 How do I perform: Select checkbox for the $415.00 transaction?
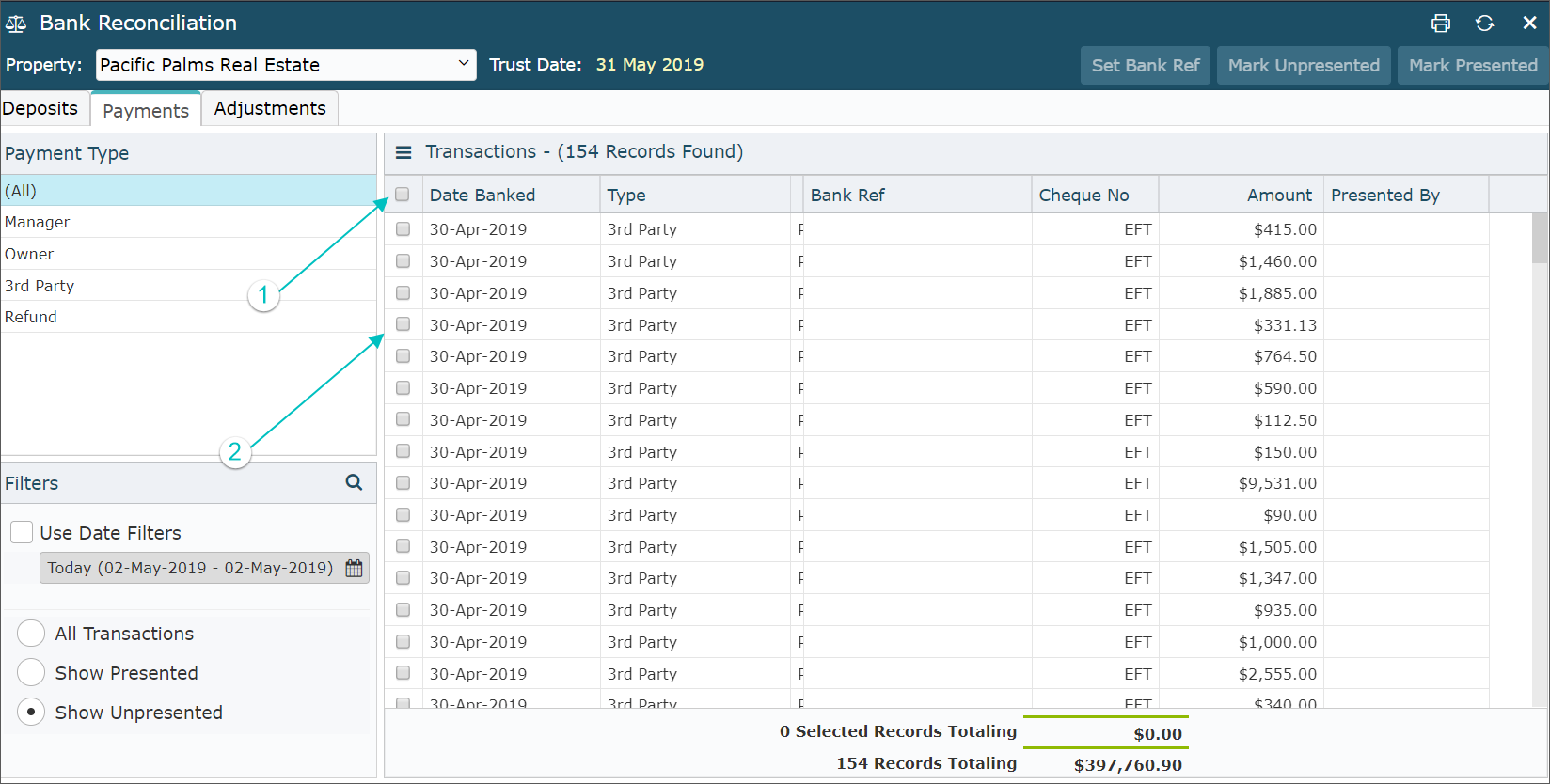click(403, 229)
